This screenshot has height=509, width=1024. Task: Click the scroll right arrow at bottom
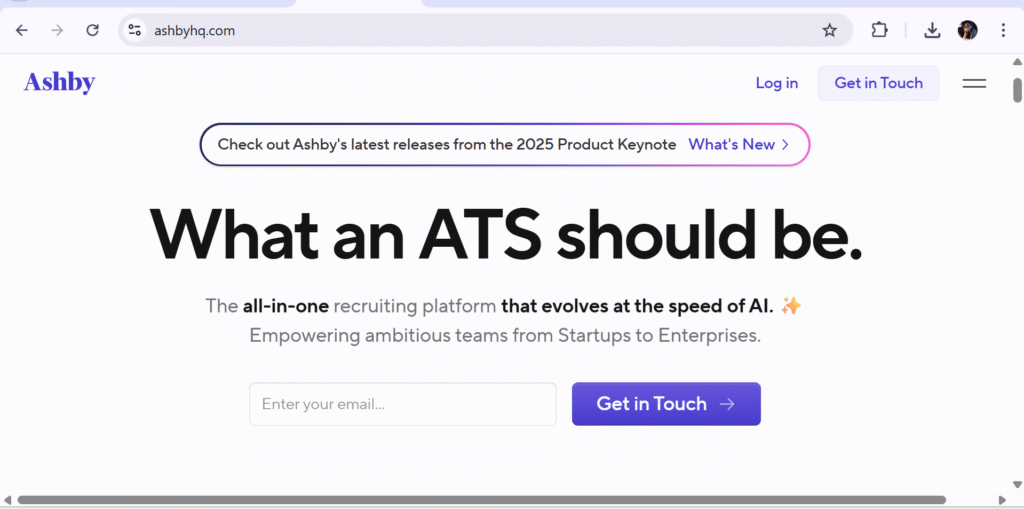coord(1004,500)
